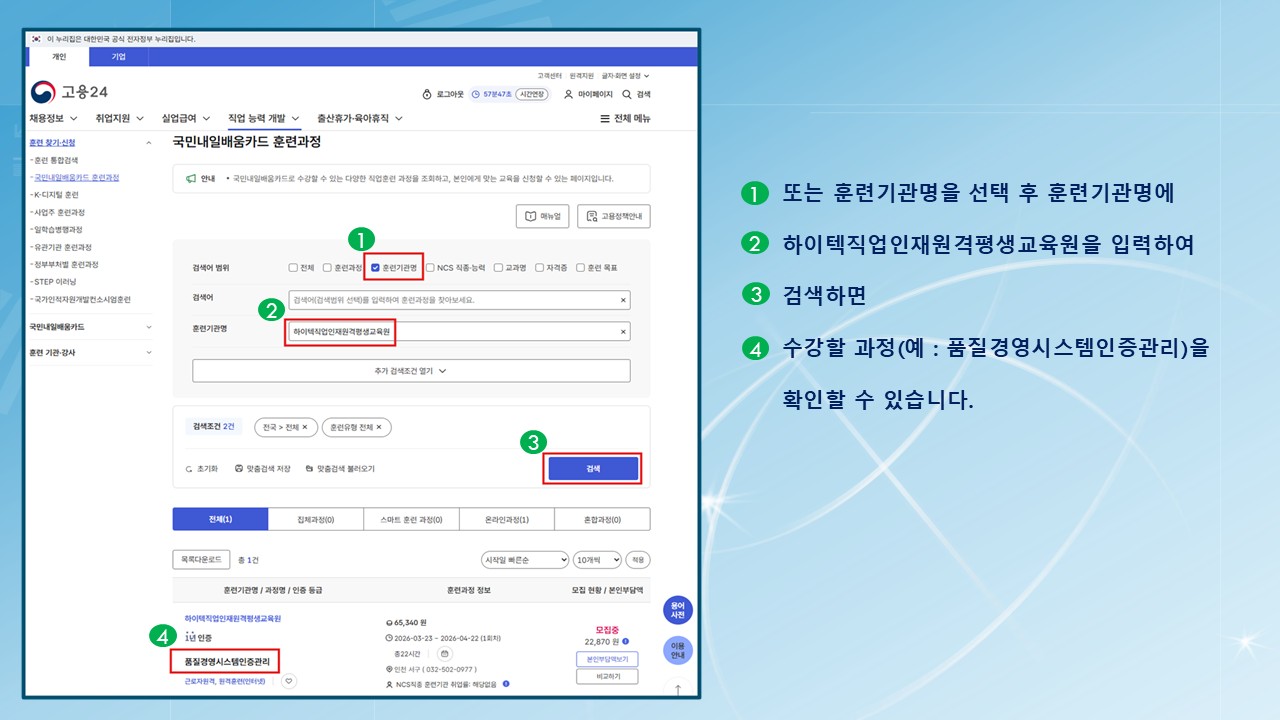This screenshot has width=1280, height=720.
Task: Open 마이페이지 via the person icon
Action: coord(569,94)
